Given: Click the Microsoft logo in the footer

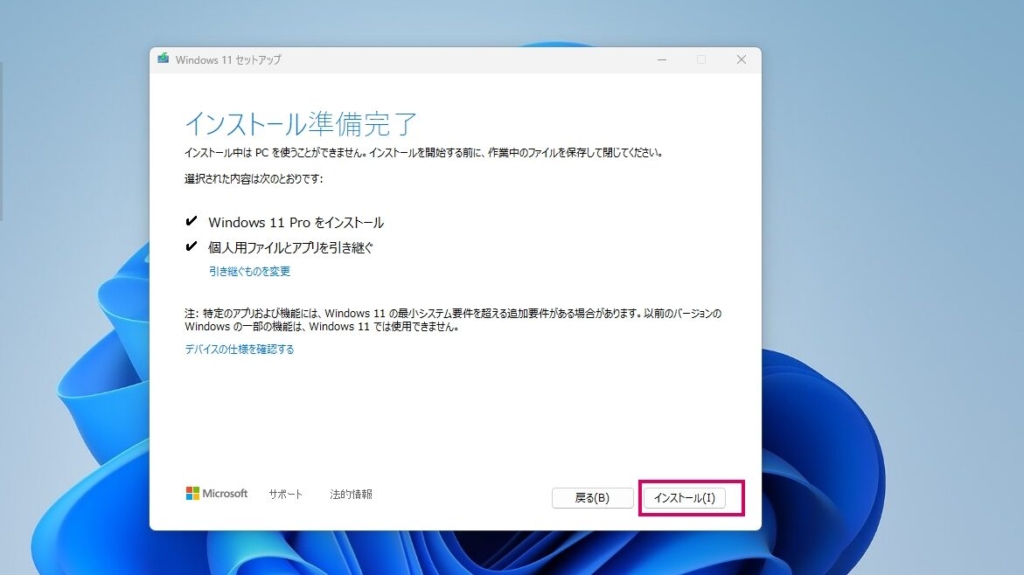Looking at the screenshot, I should (x=216, y=493).
